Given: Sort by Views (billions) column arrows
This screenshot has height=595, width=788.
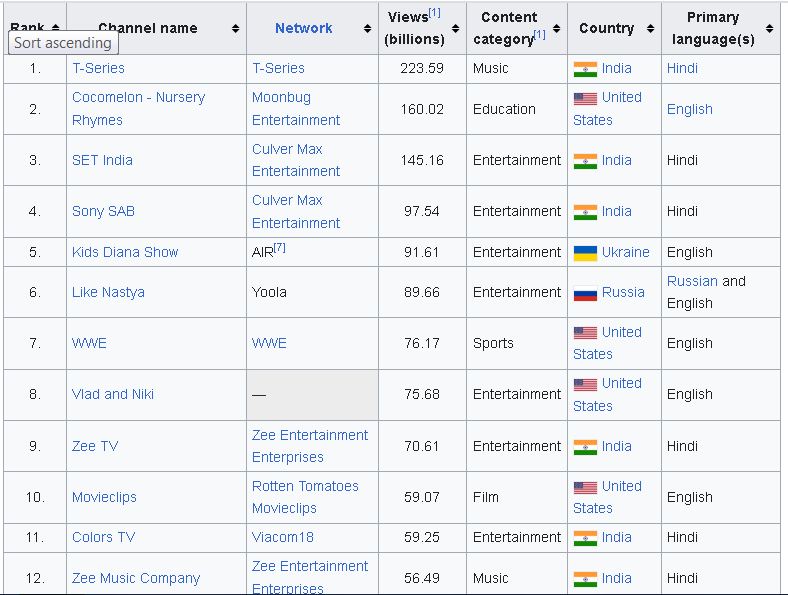Looking at the screenshot, I should point(456,29).
